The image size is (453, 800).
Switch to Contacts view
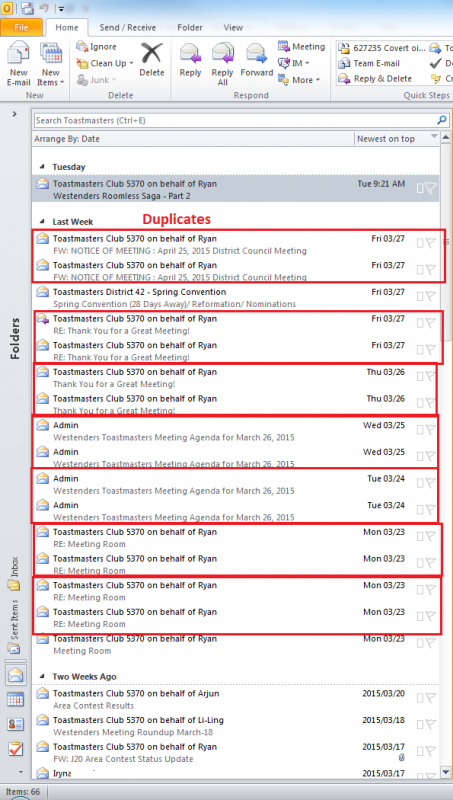point(15,723)
